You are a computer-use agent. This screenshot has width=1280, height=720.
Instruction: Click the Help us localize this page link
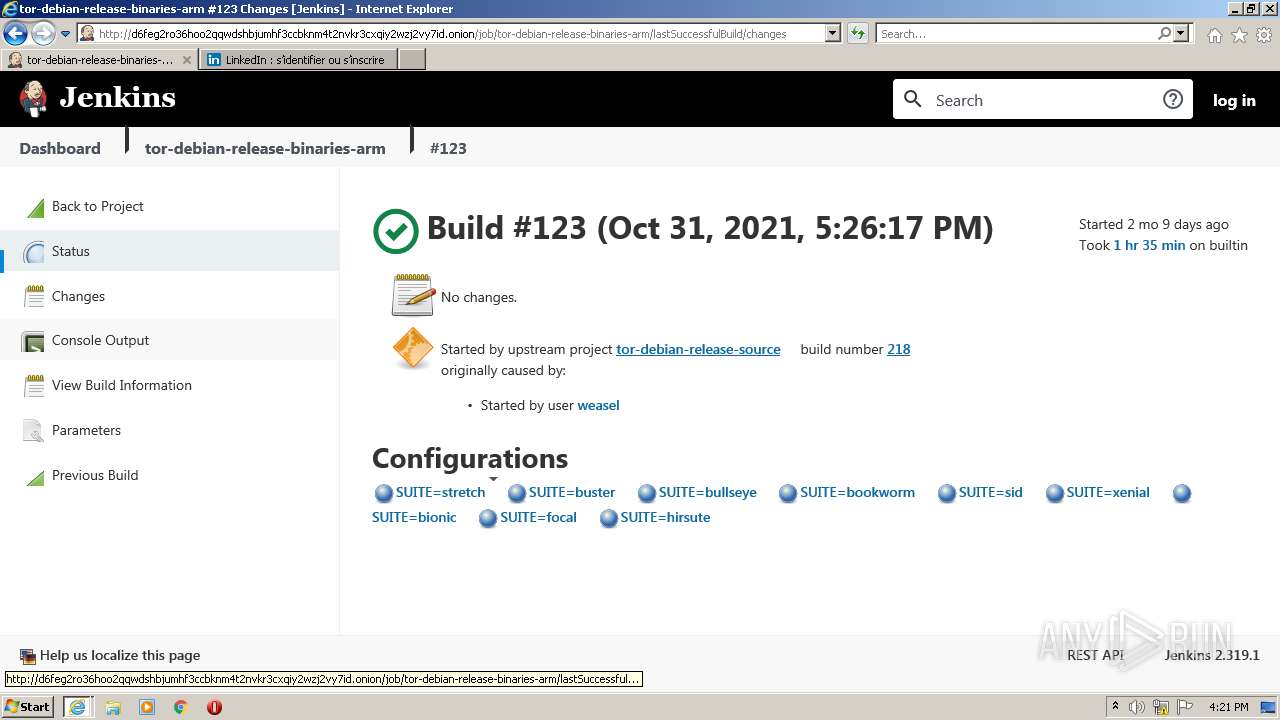point(120,655)
